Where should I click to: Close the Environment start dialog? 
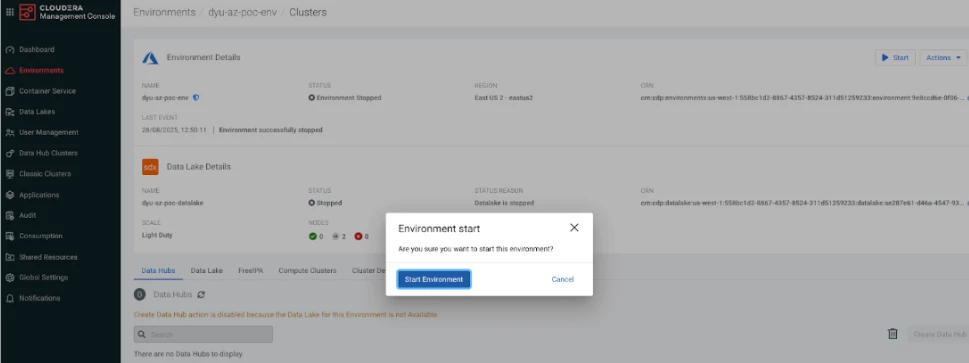coord(574,228)
